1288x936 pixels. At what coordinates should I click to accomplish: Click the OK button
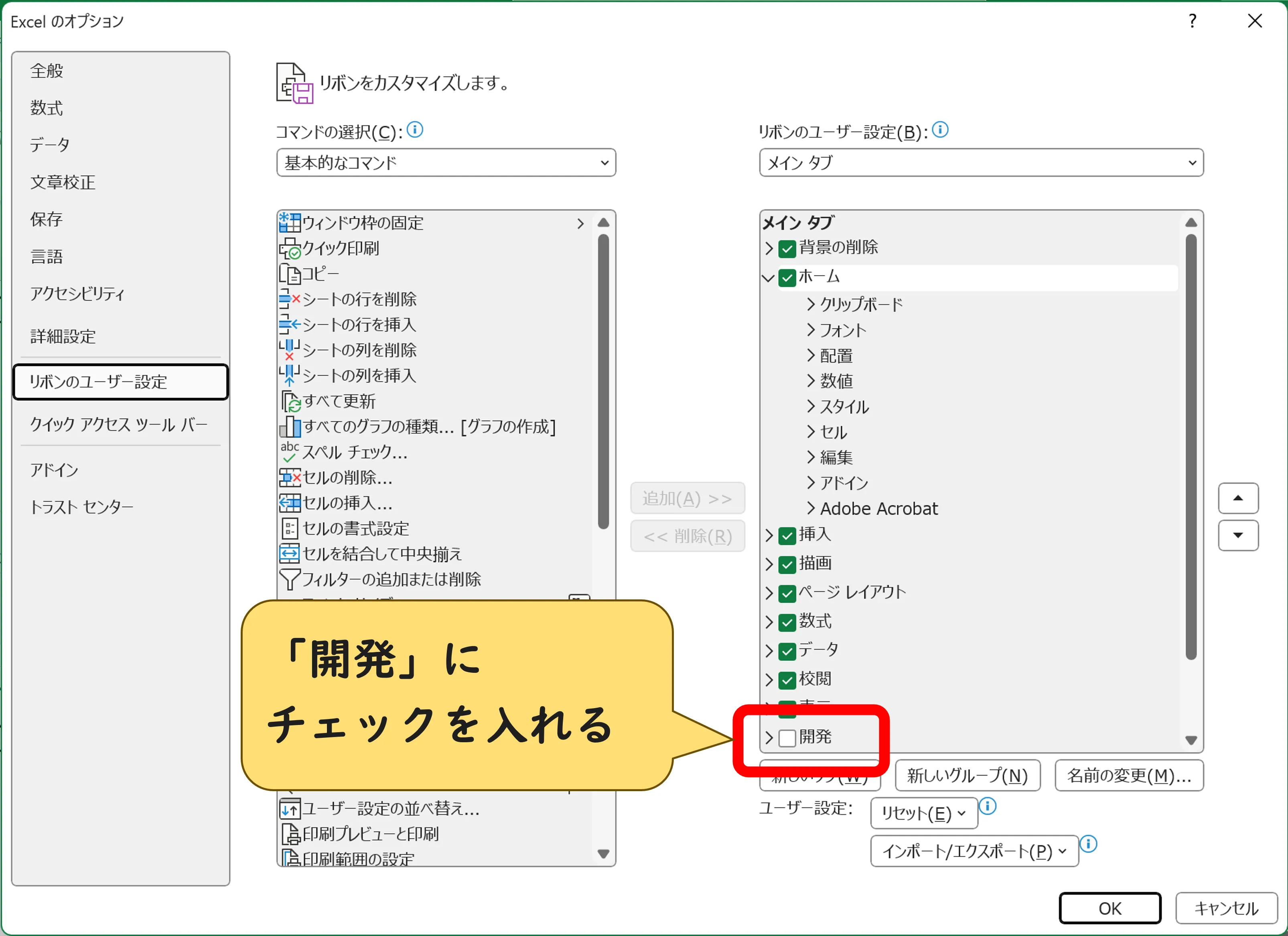click(x=1110, y=908)
